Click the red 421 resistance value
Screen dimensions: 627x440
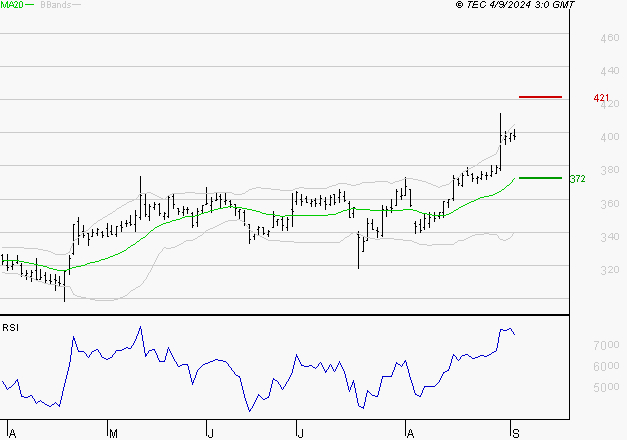601,98
